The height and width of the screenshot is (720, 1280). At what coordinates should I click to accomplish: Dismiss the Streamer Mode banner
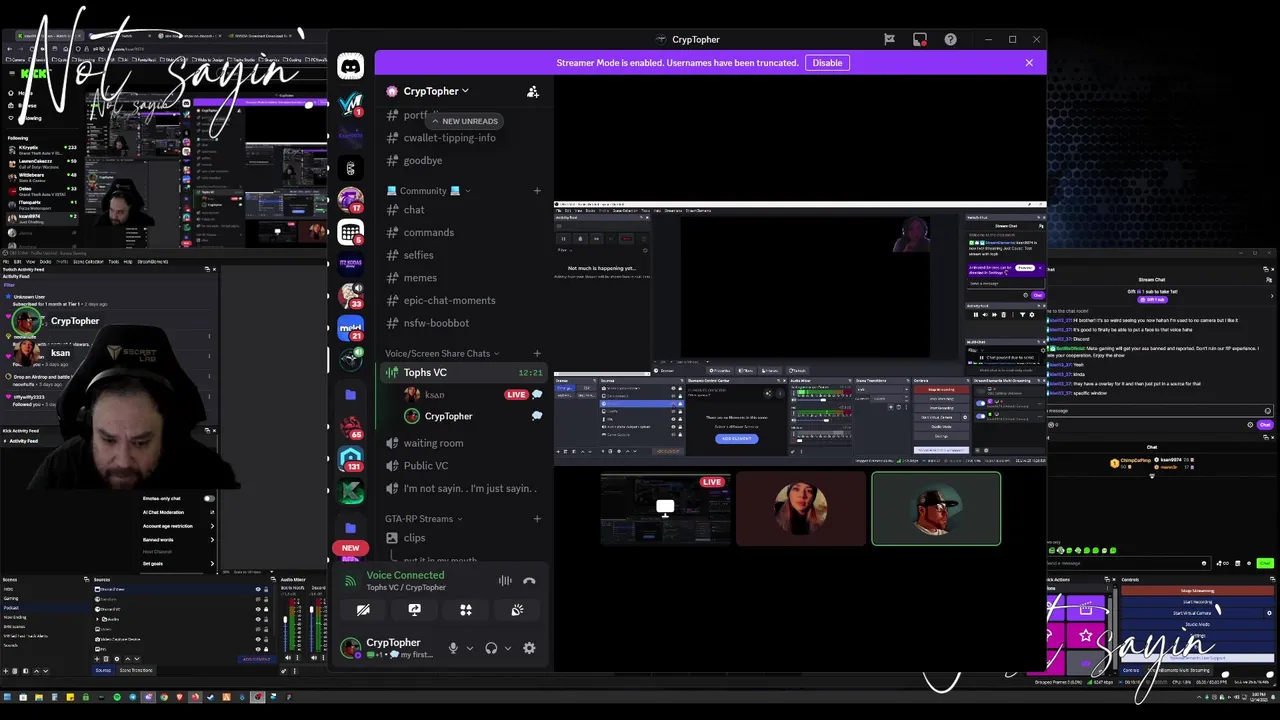[1029, 63]
